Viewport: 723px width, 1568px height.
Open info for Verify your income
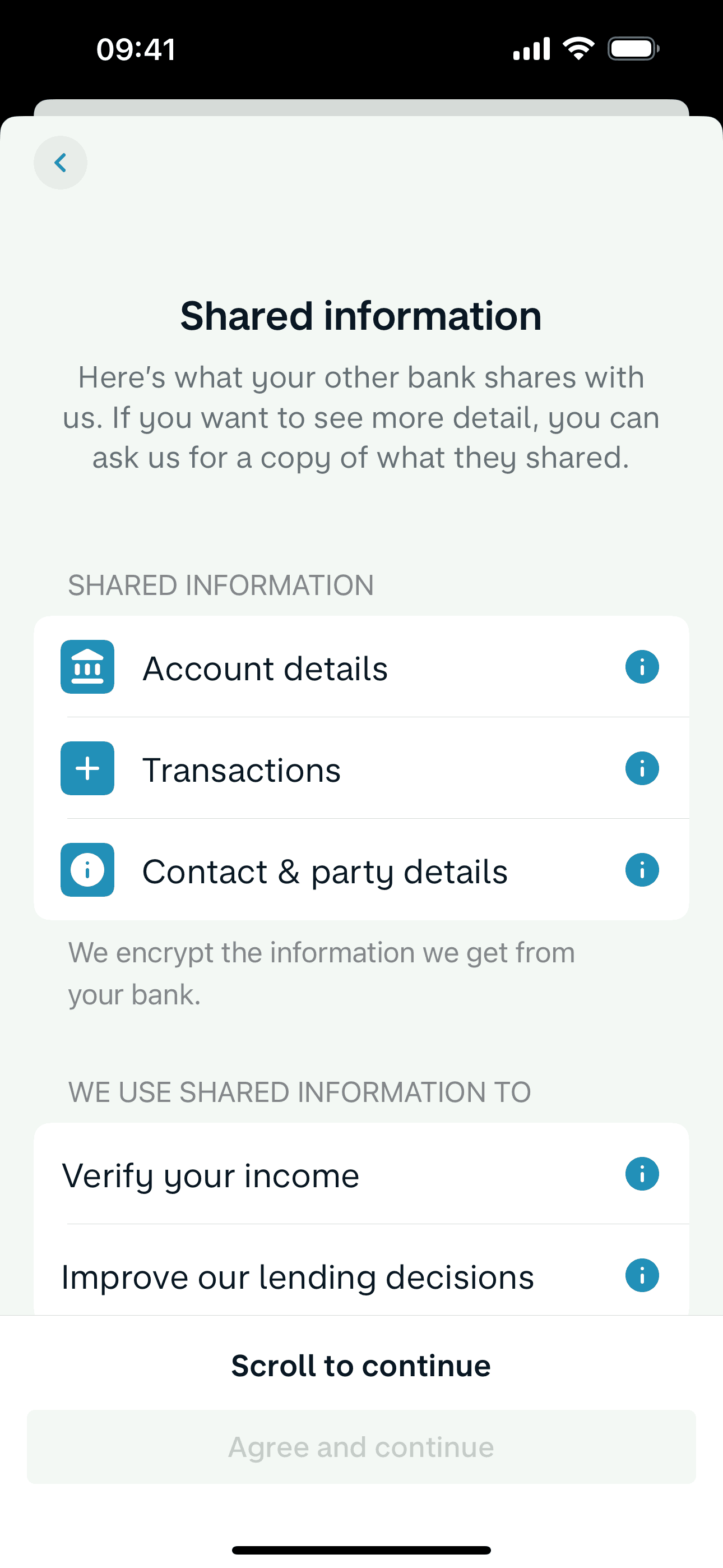pos(641,1174)
